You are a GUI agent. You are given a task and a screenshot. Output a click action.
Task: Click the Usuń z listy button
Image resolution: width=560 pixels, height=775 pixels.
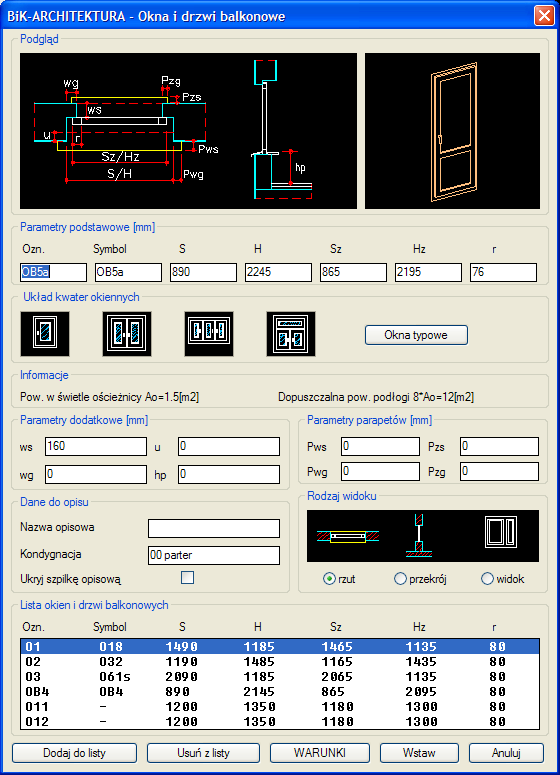pos(203,753)
